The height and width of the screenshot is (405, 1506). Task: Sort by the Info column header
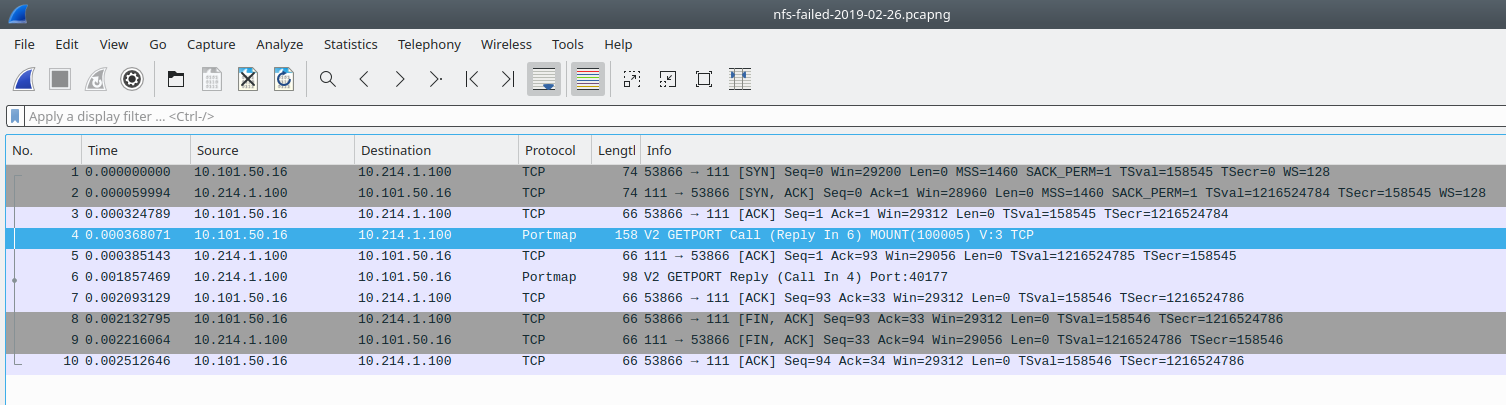click(1073, 150)
